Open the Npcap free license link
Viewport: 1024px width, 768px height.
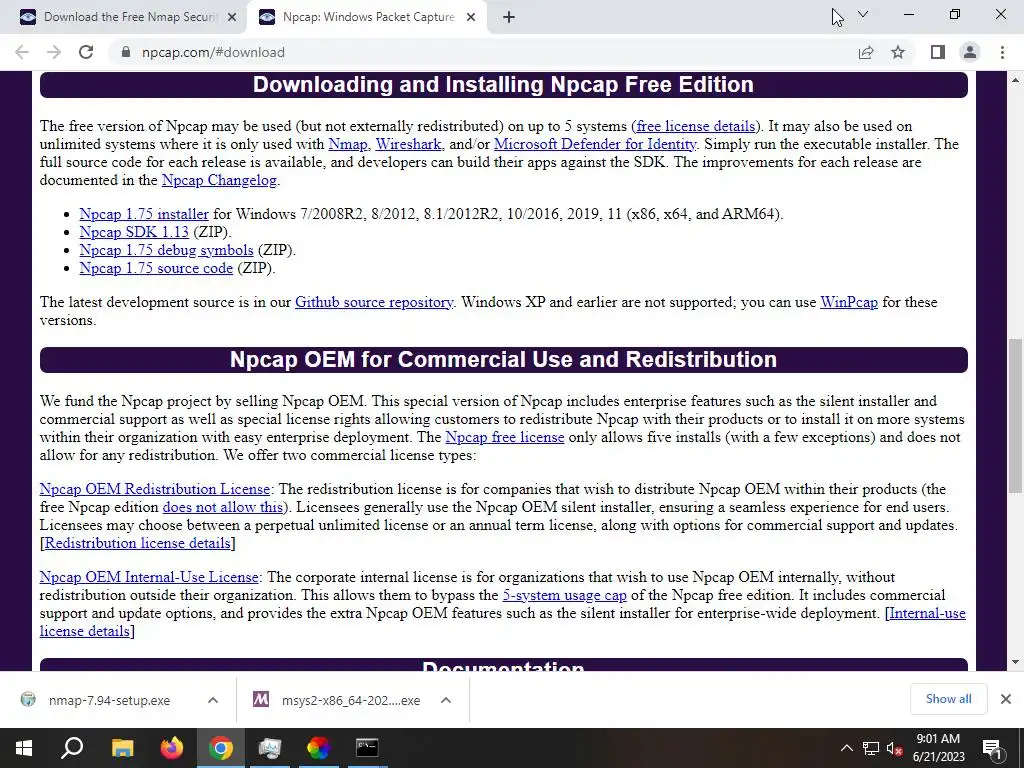click(505, 438)
